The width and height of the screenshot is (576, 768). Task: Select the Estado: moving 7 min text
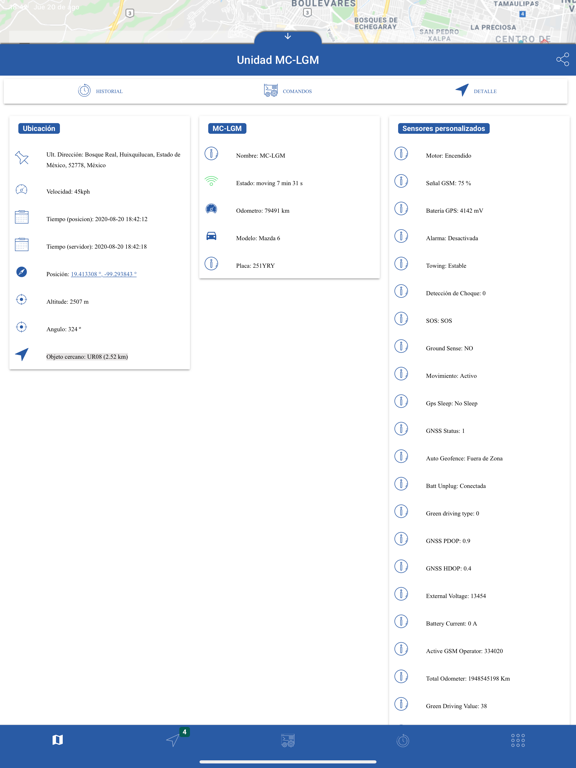tap(269, 183)
